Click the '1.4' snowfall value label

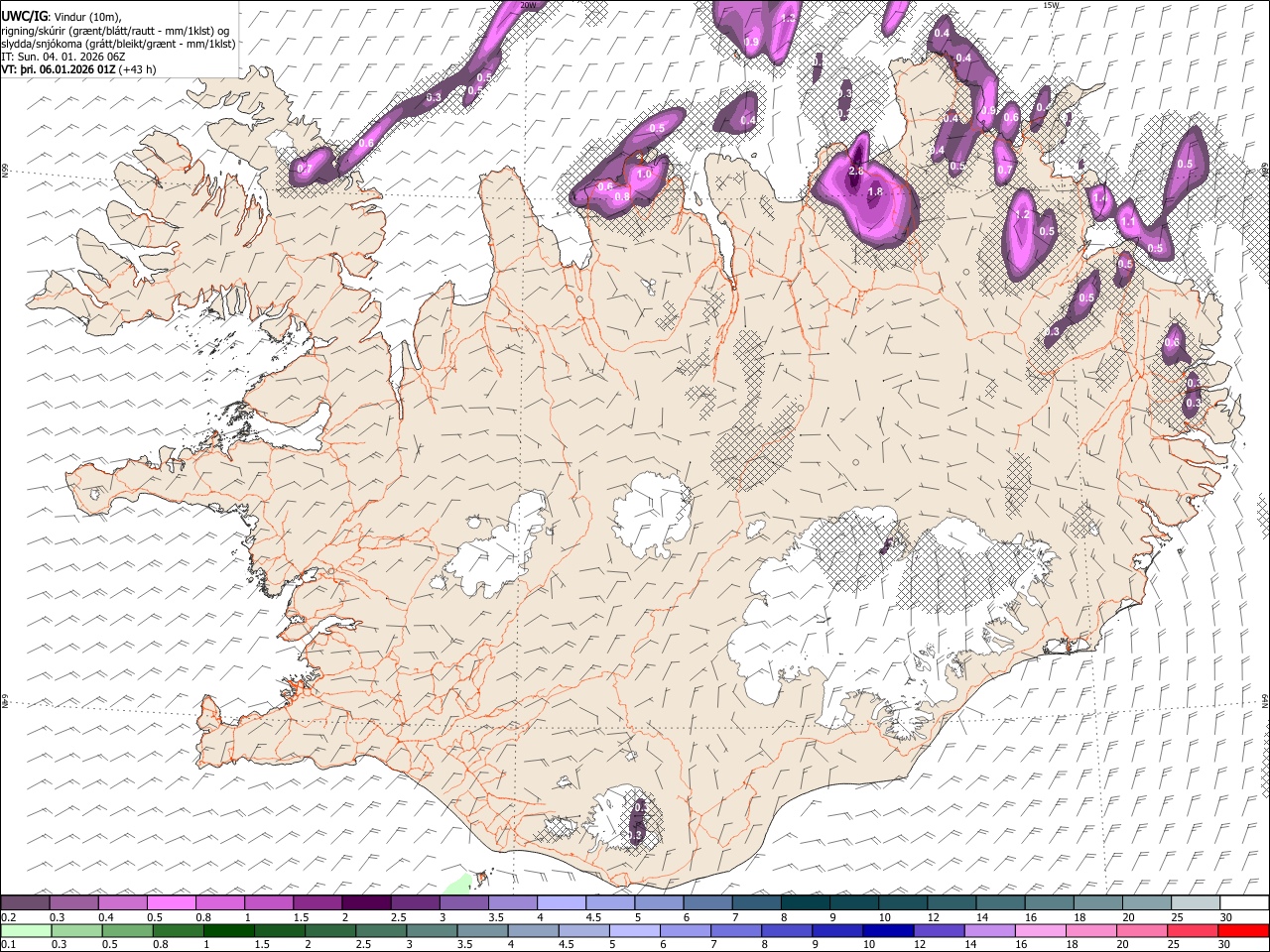tap(1099, 198)
